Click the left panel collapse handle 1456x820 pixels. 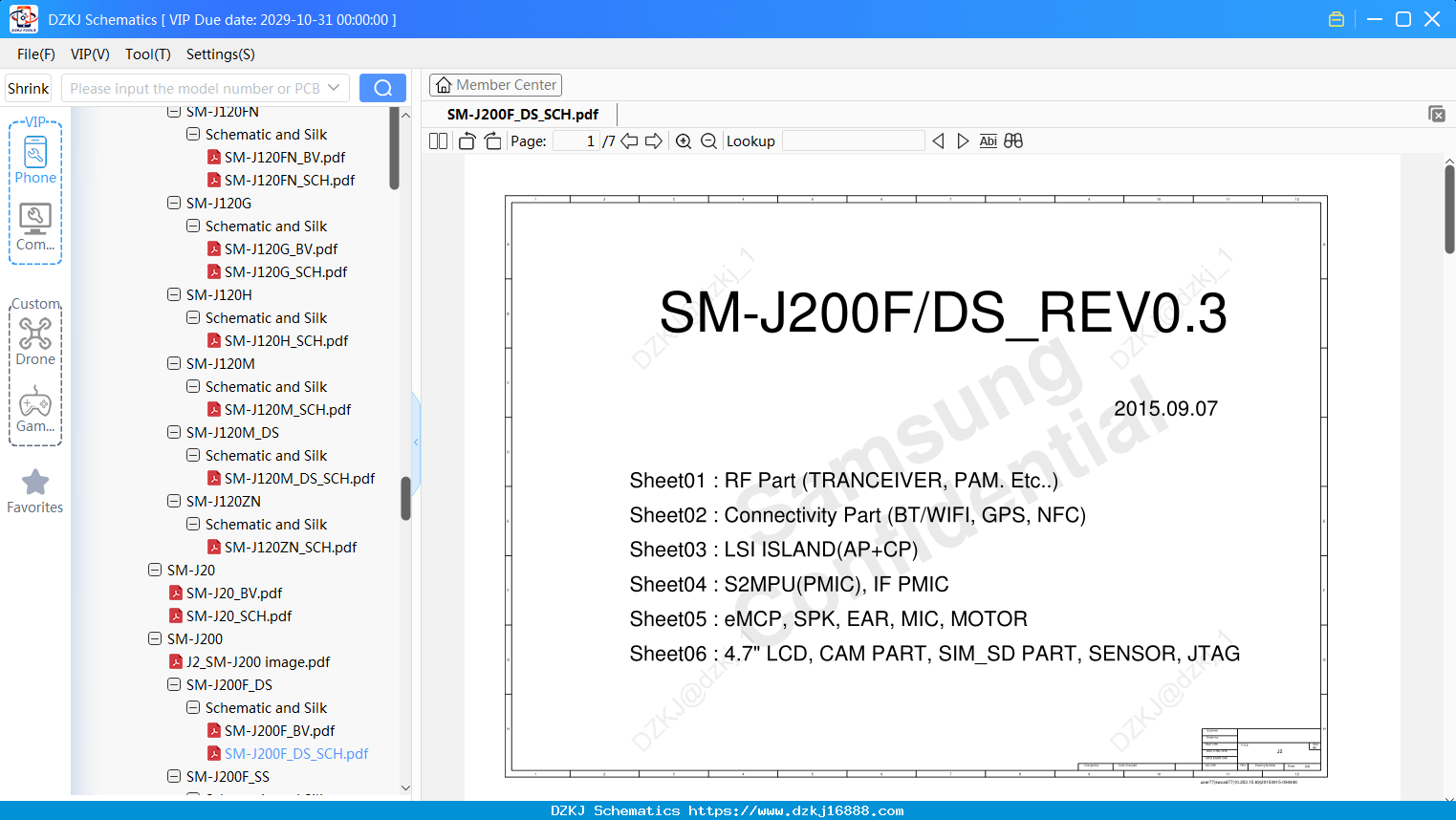pos(416,442)
